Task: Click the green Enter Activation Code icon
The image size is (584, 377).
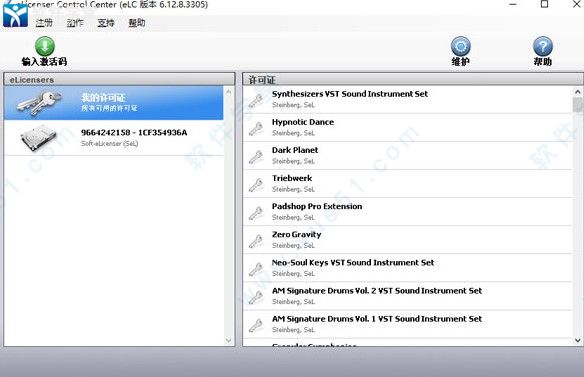Action: (45, 46)
